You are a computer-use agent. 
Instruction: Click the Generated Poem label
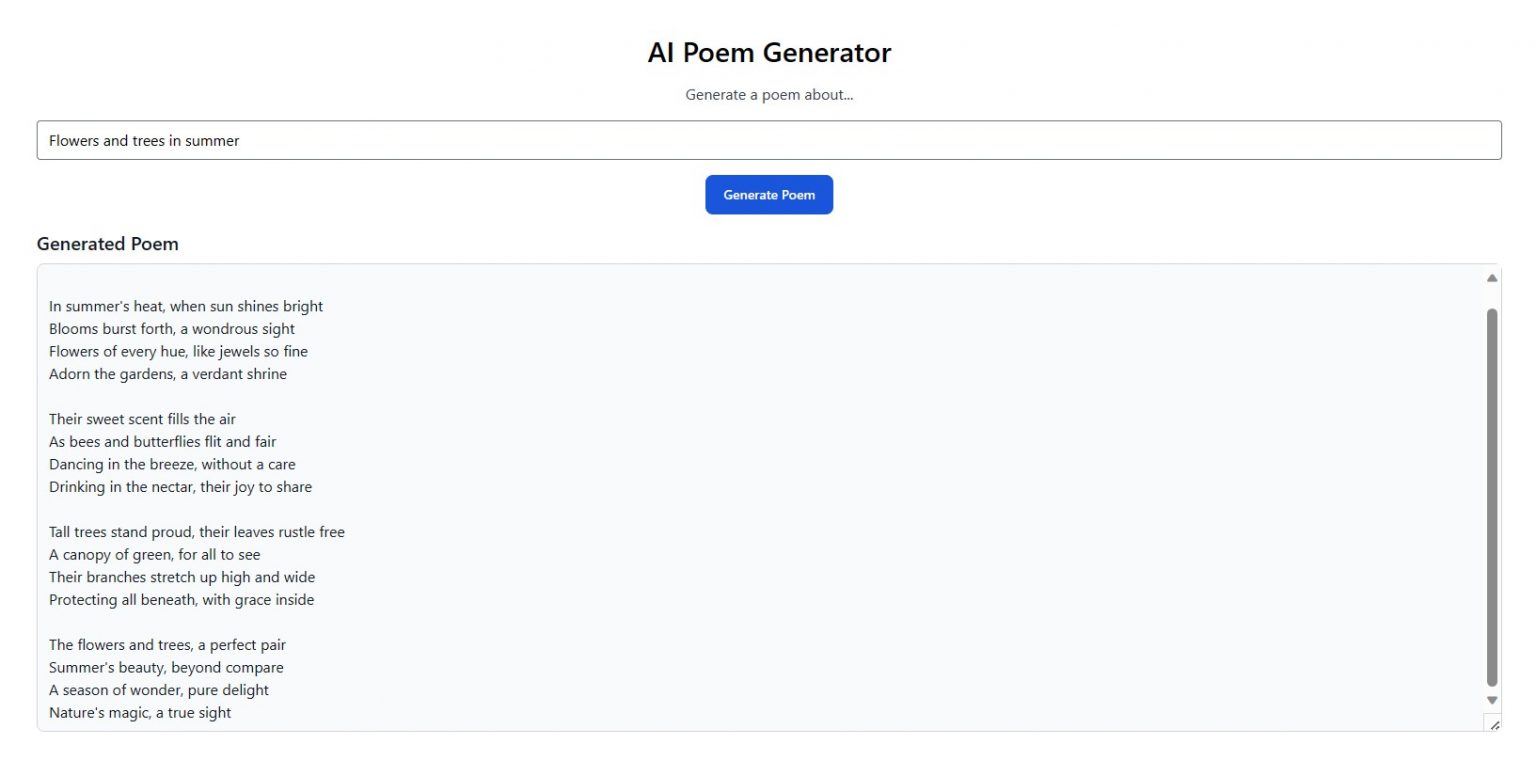107,243
